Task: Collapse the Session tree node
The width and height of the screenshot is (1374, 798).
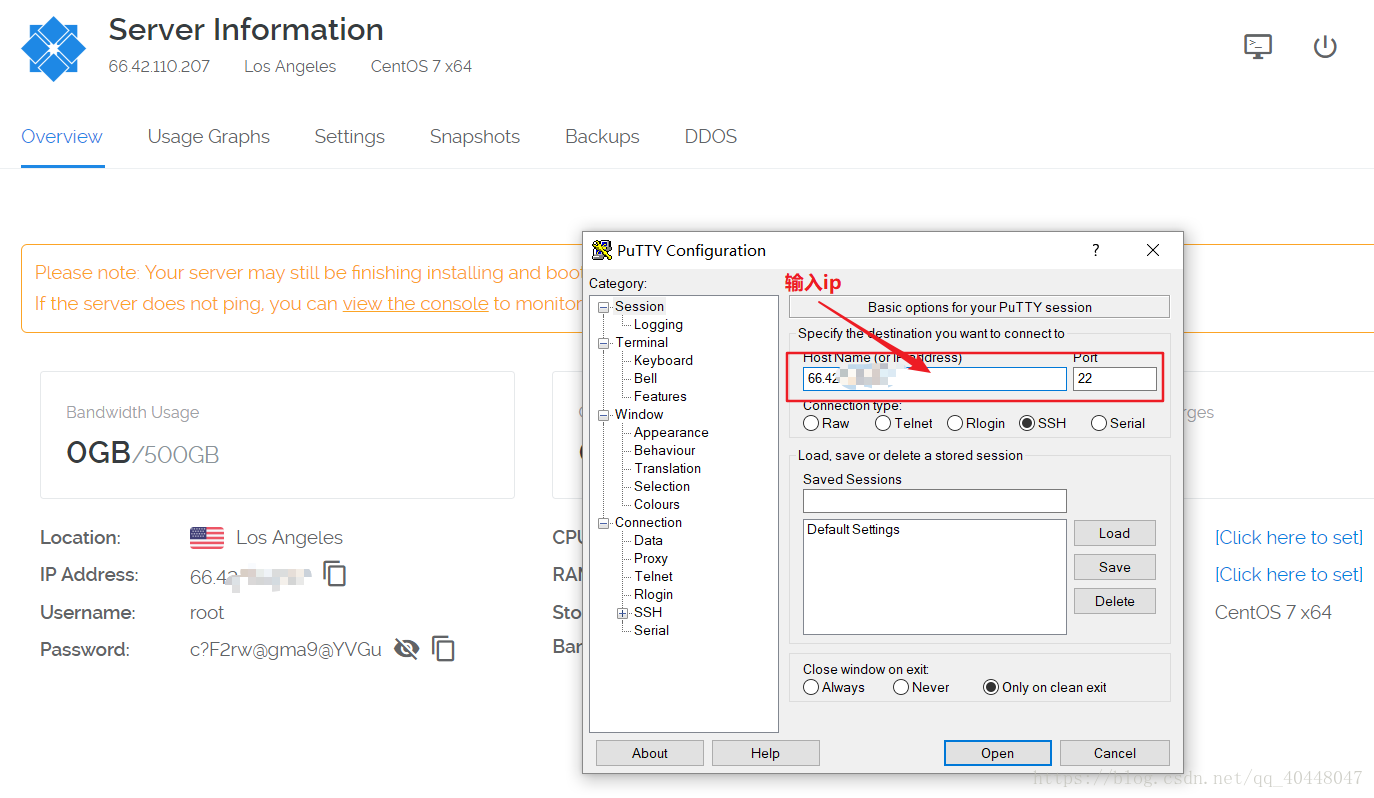Action: click(604, 307)
